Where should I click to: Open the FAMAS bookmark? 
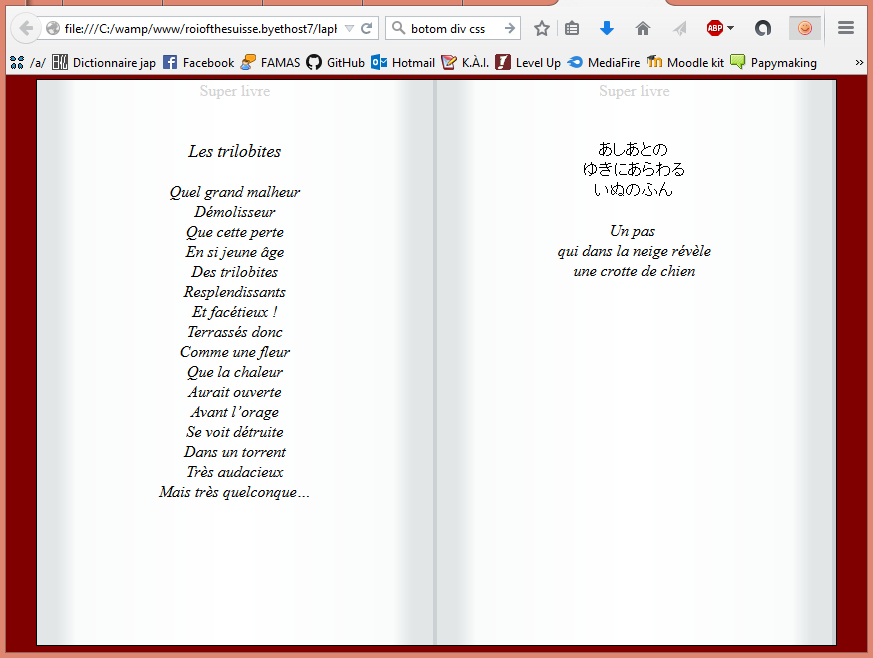point(271,62)
